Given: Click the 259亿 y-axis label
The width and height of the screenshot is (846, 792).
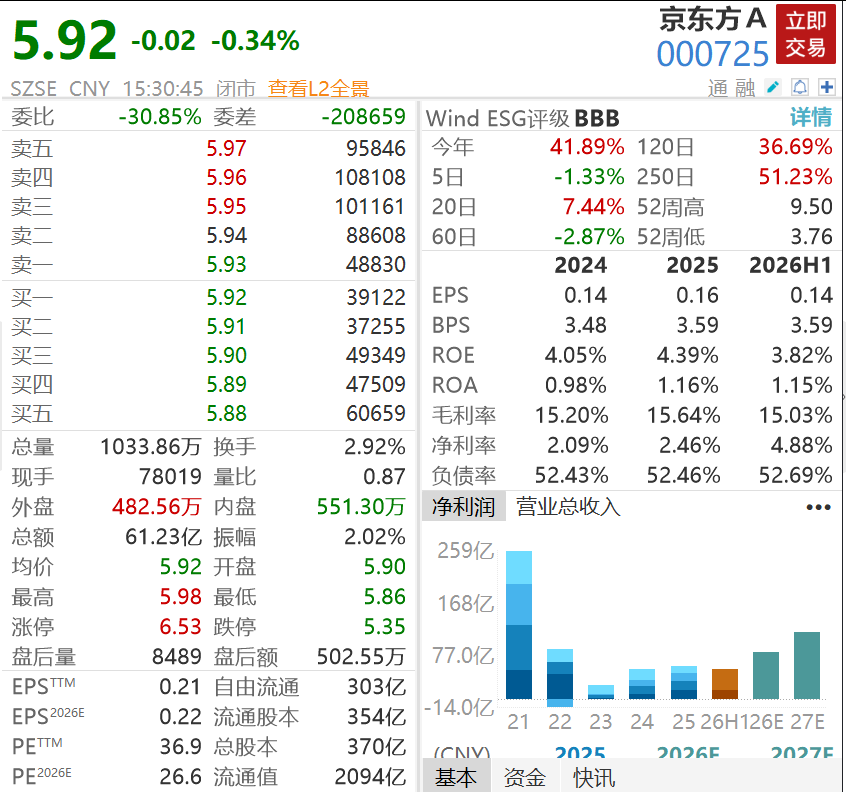Looking at the screenshot, I should [x=466, y=551].
